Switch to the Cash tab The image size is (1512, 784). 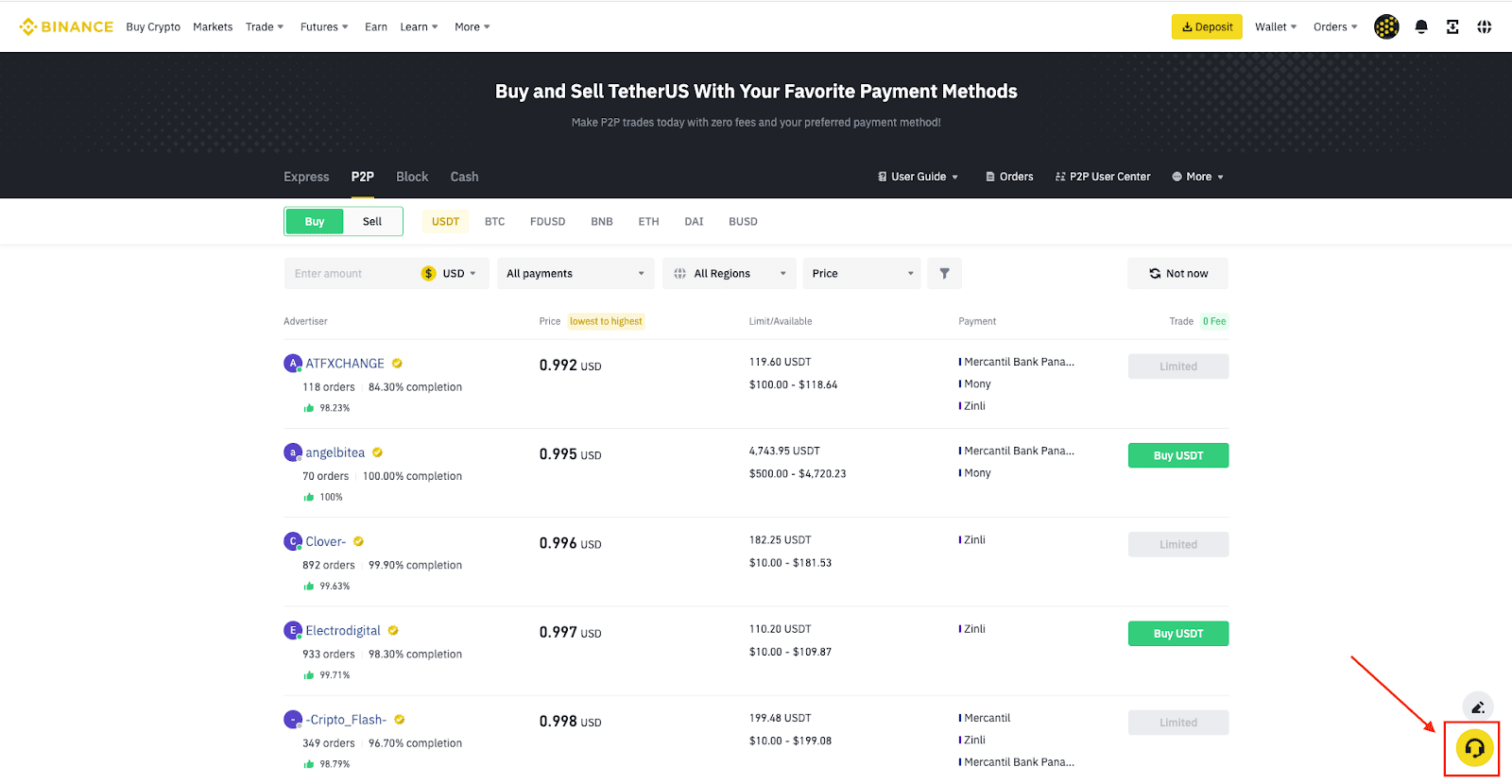pyautogui.click(x=464, y=177)
